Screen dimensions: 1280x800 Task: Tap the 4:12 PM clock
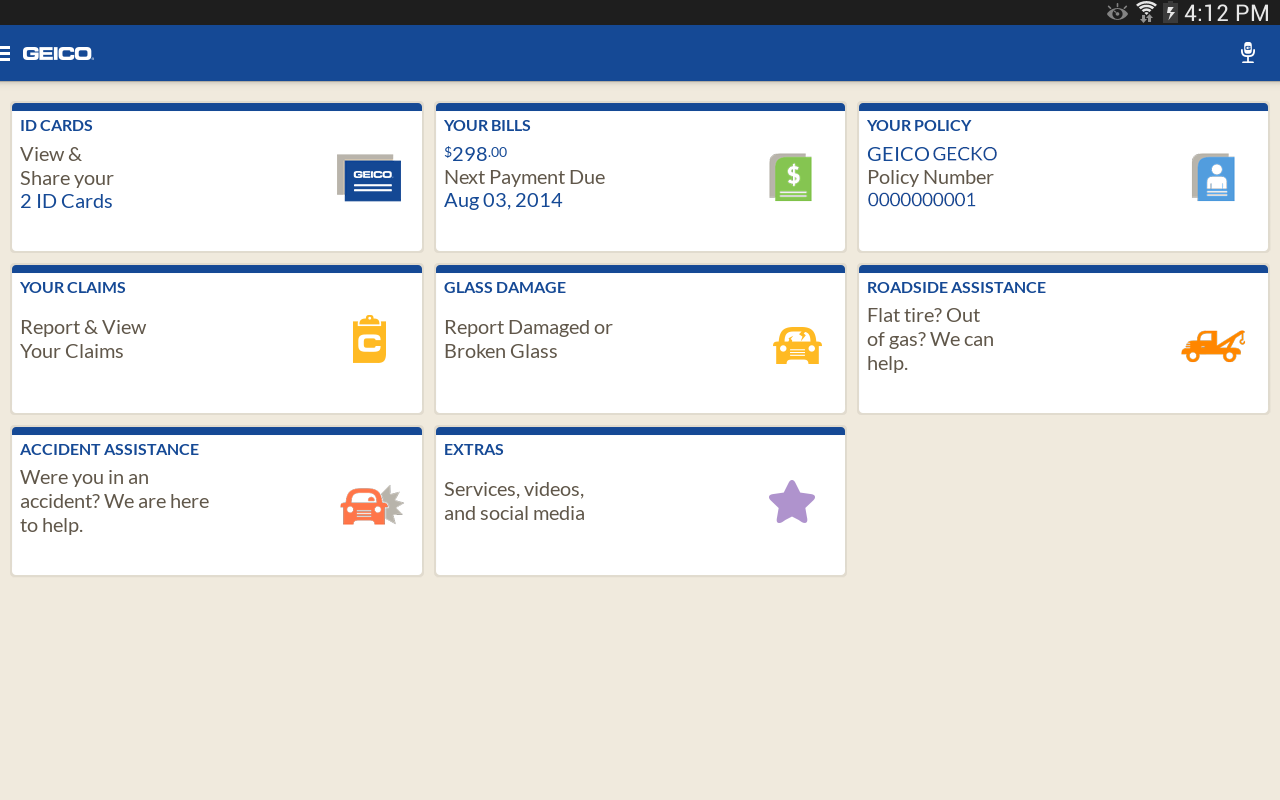(x=1226, y=12)
